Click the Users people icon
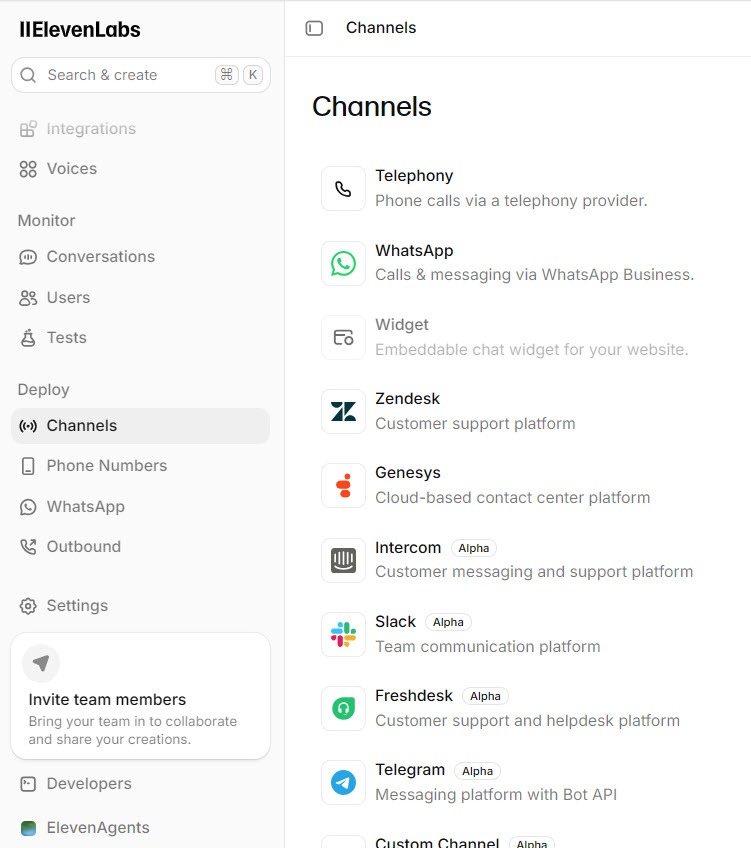 tap(28, 298)
